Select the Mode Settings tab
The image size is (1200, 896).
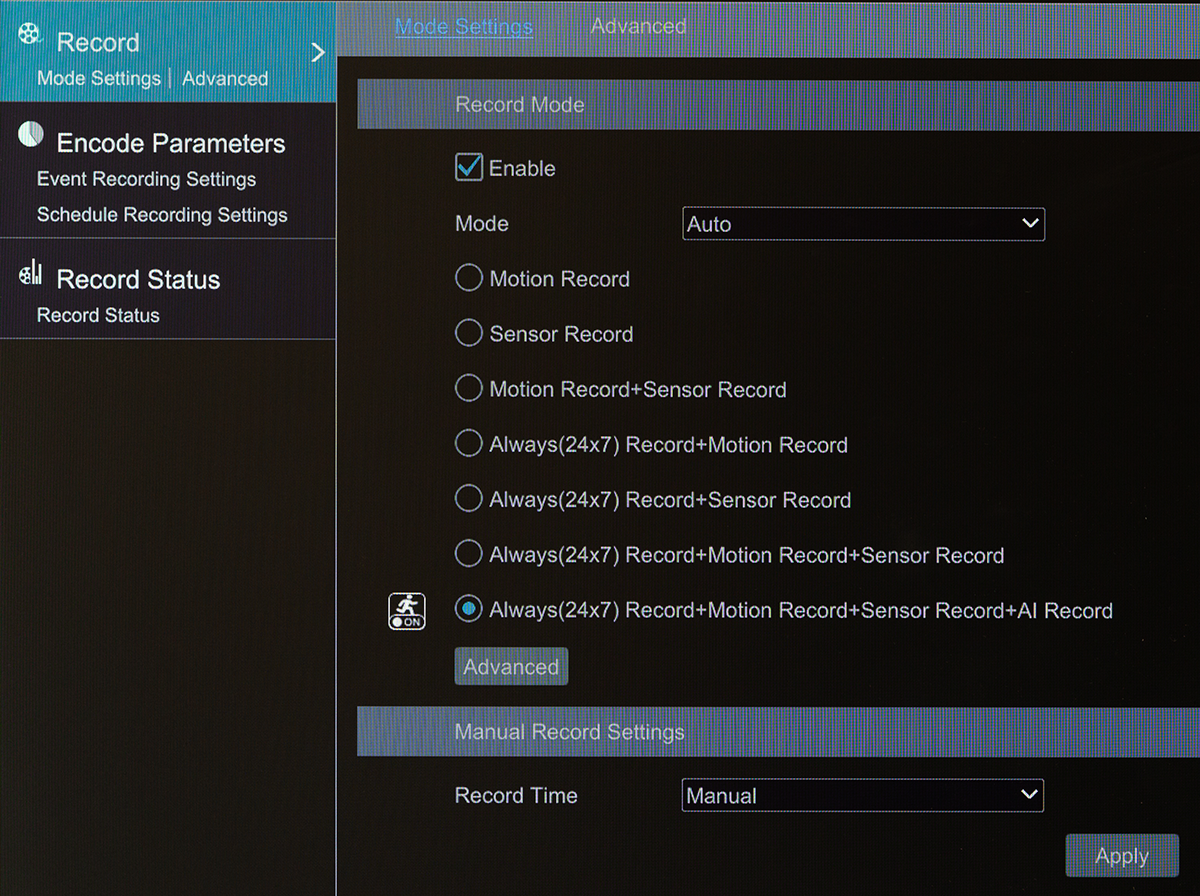pyautogui.click(x=463, y=26)
